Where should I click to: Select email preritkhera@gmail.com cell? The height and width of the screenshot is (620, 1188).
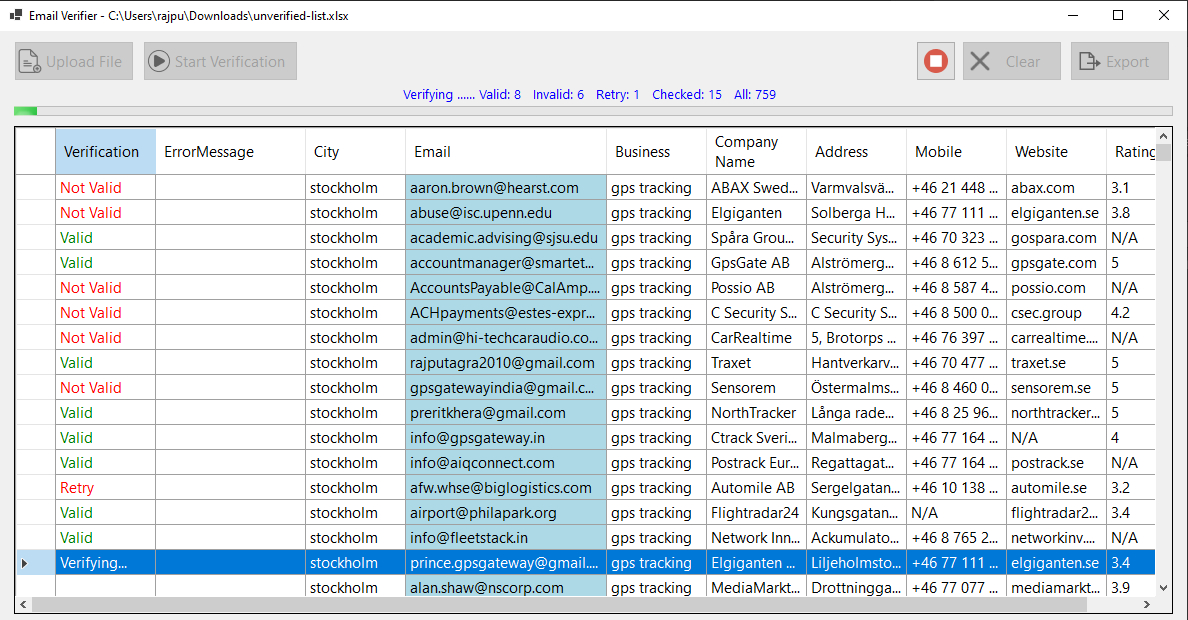coord(506,413)
